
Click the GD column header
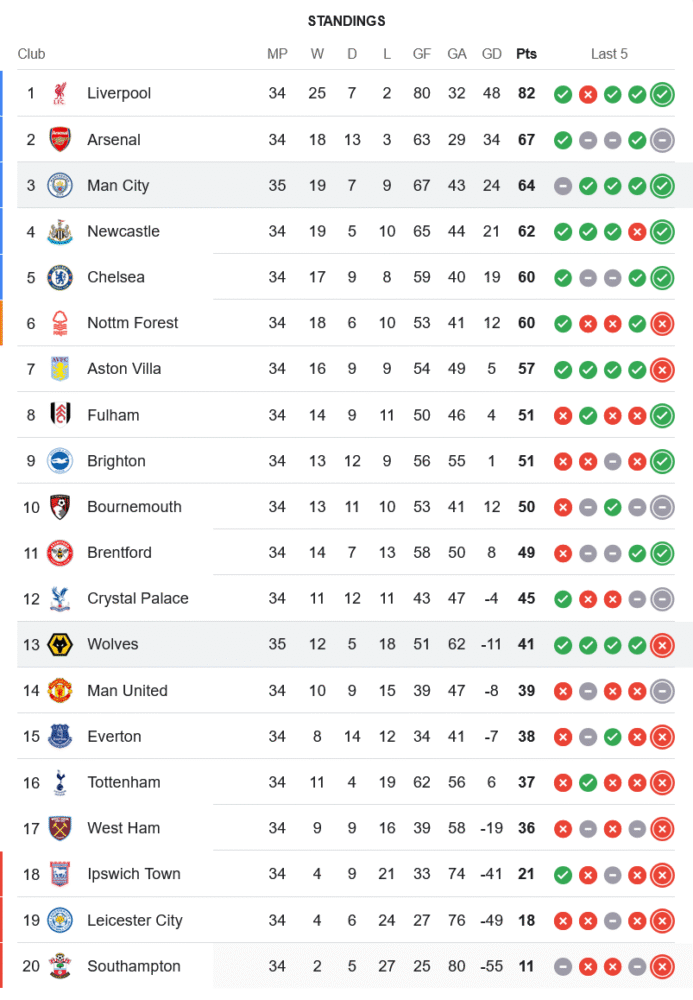492,54
